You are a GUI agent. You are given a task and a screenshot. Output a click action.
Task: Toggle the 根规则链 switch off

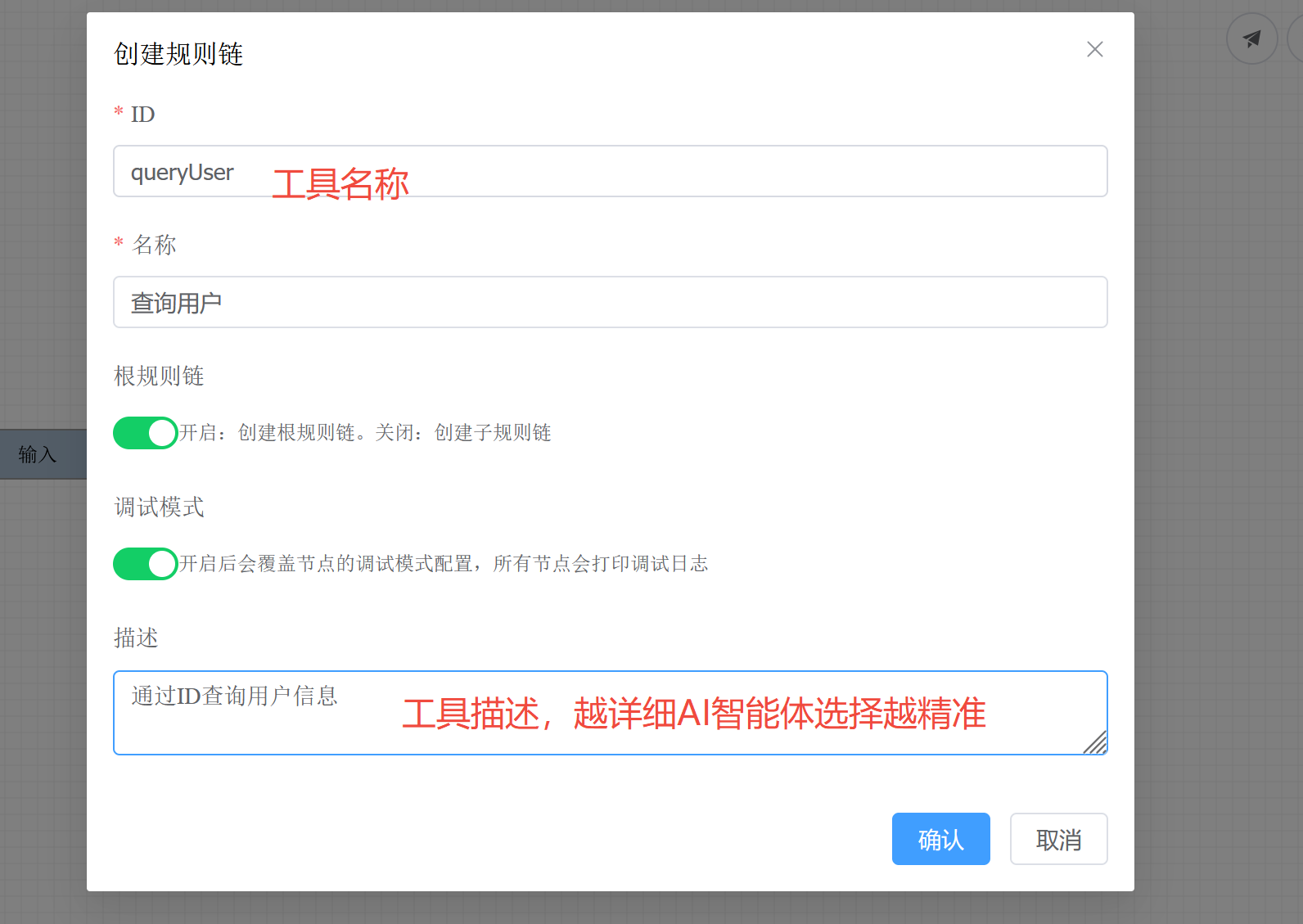click(x=146, y=433)
